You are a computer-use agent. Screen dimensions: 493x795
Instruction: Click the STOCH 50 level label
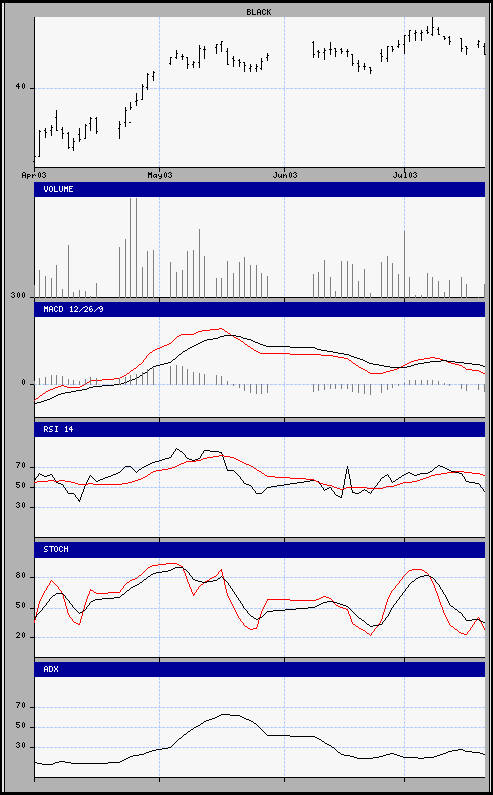(x=20, y=607)
